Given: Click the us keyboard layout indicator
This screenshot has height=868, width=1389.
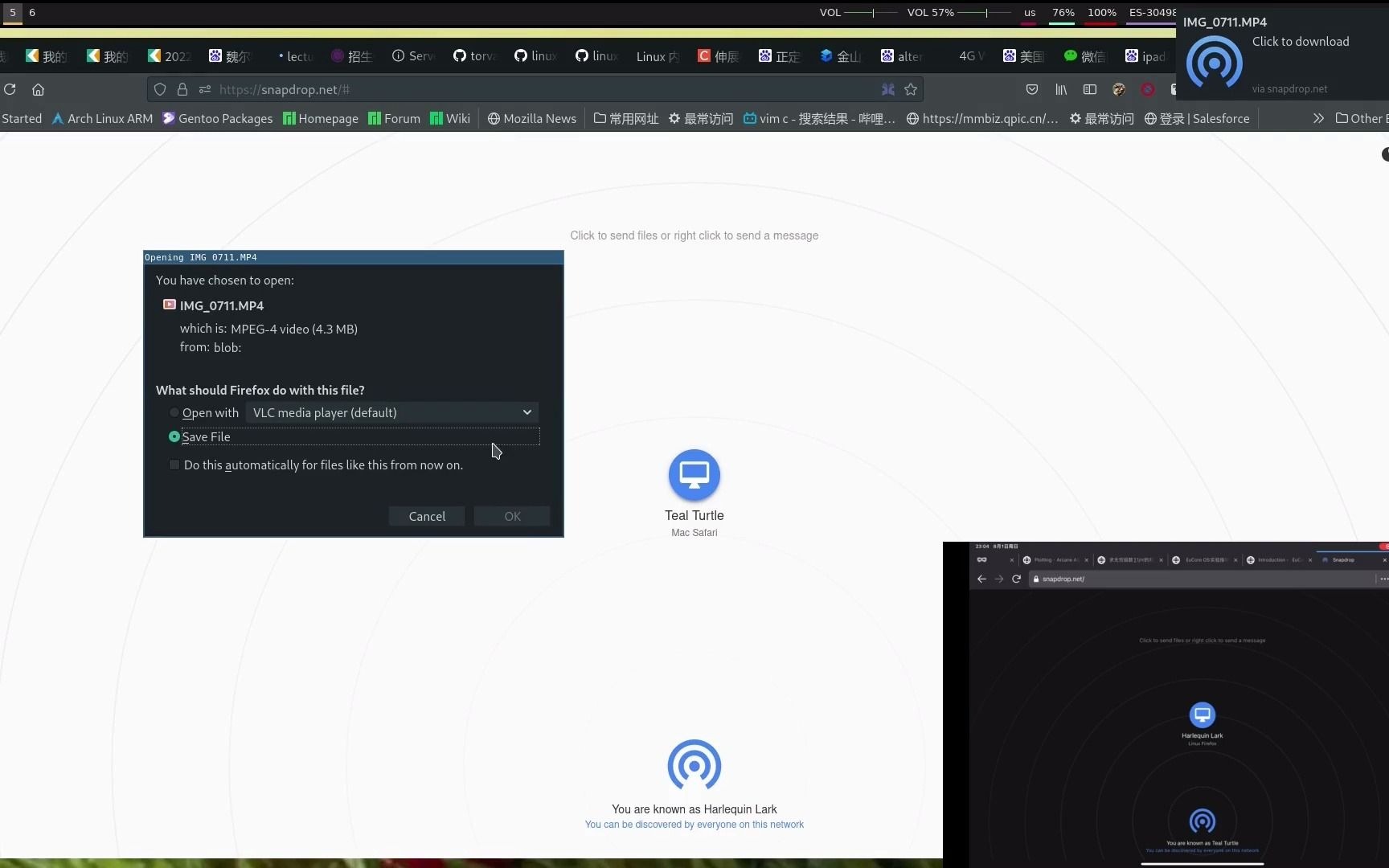Looking at the screenshot, I should pyautogui.click(x=1030, y=12).
